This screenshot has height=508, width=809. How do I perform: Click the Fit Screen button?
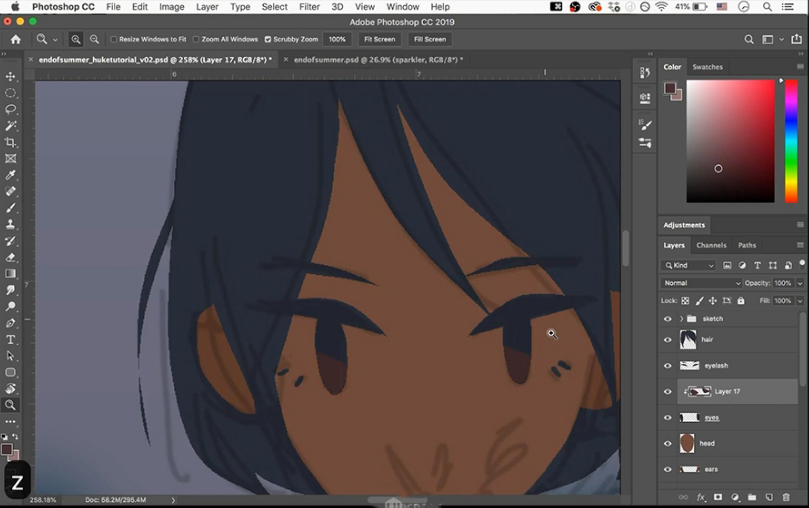click(379, 40)
